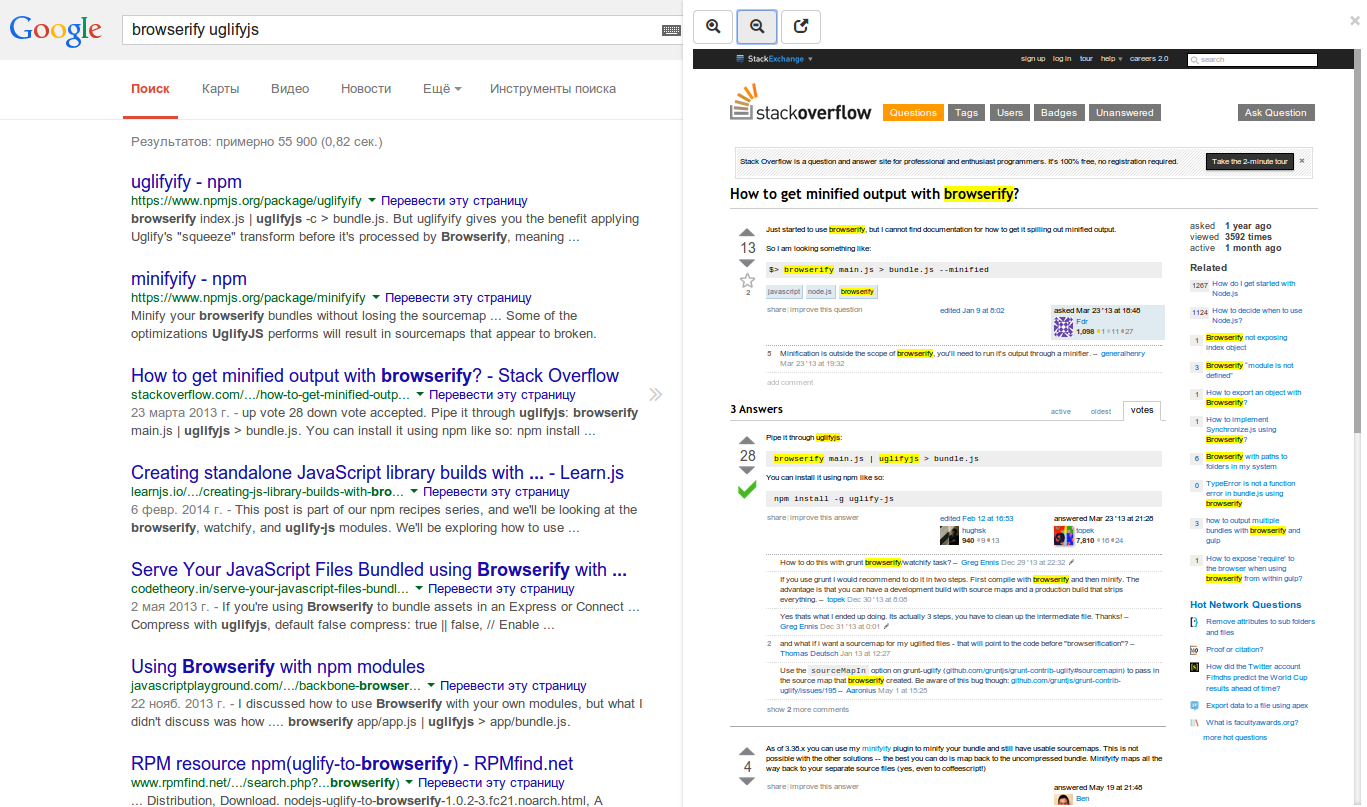
Task: Click the Ask Question button
Action: (1276, 113)
